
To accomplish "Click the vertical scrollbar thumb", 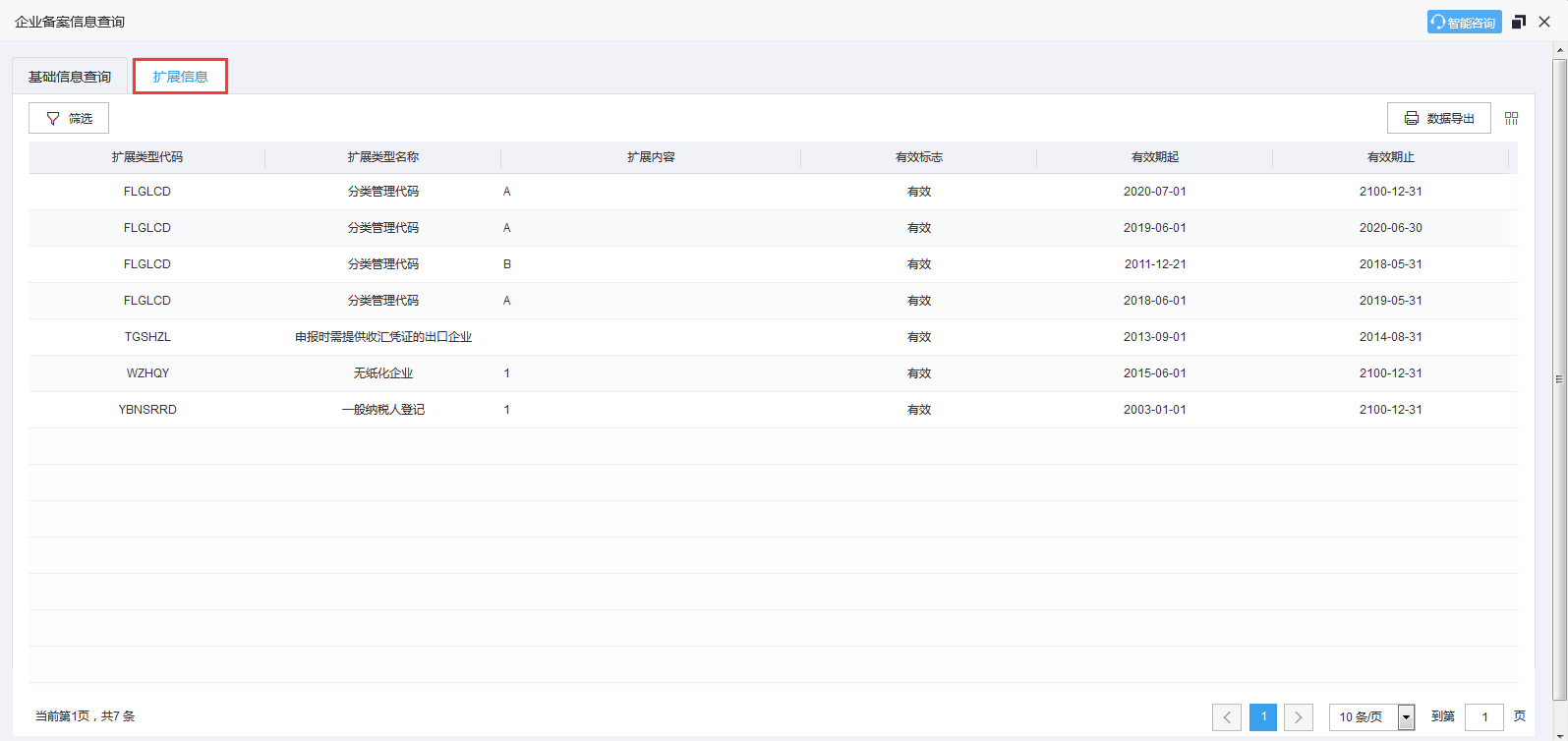I will [x=1559, y=378].
